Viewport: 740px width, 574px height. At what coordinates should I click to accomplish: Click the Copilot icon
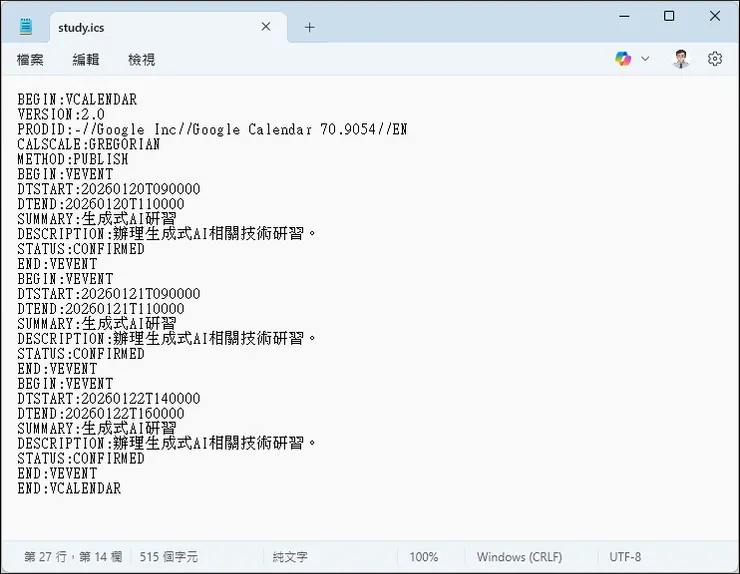click(623, 59)
